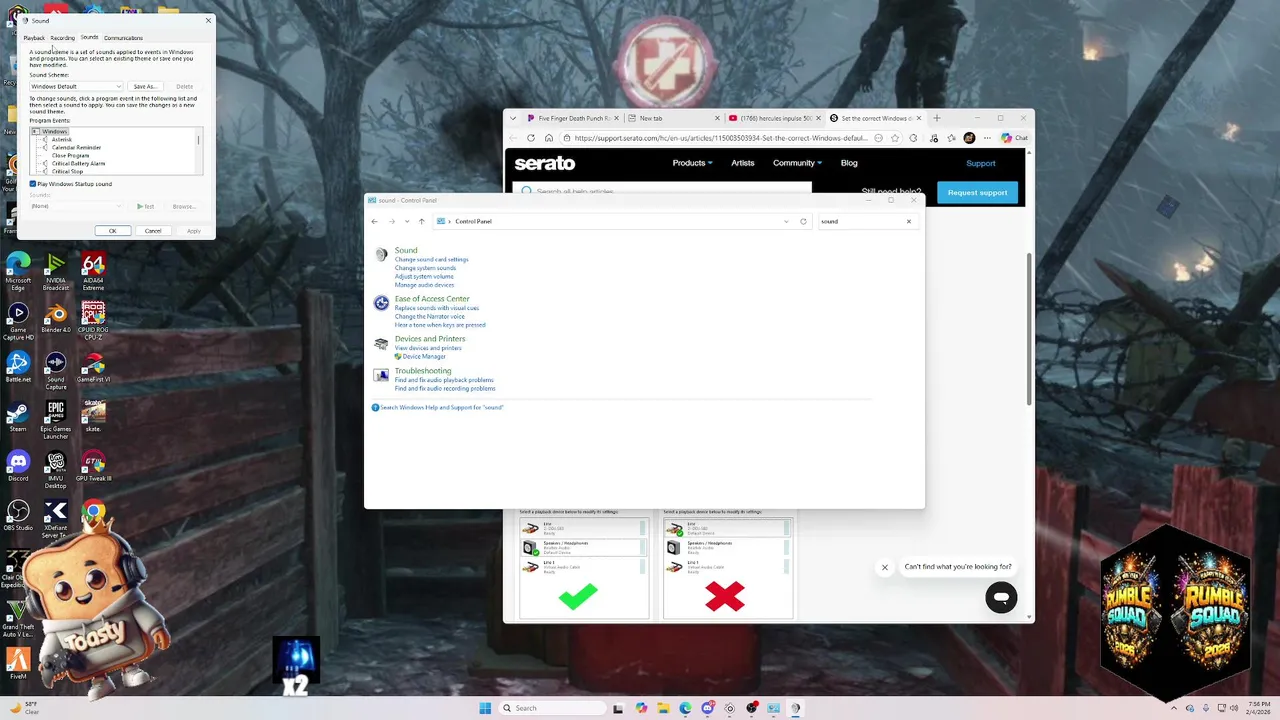Launch GPU Tweak III desktop icon
The height and width of the screenshot is (720, 1280).
tap(93, 466)
